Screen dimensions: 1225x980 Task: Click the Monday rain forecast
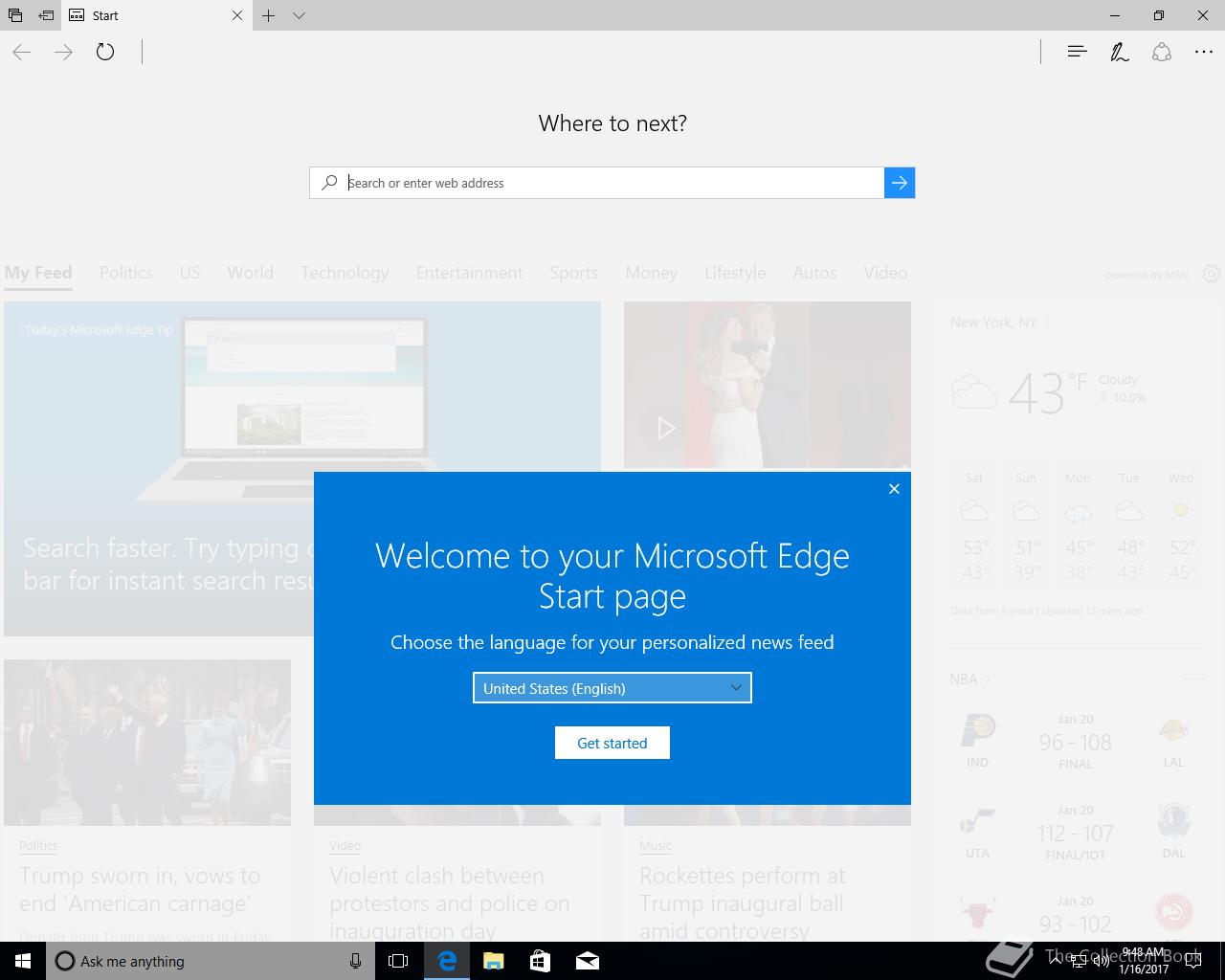point(1078,526)
